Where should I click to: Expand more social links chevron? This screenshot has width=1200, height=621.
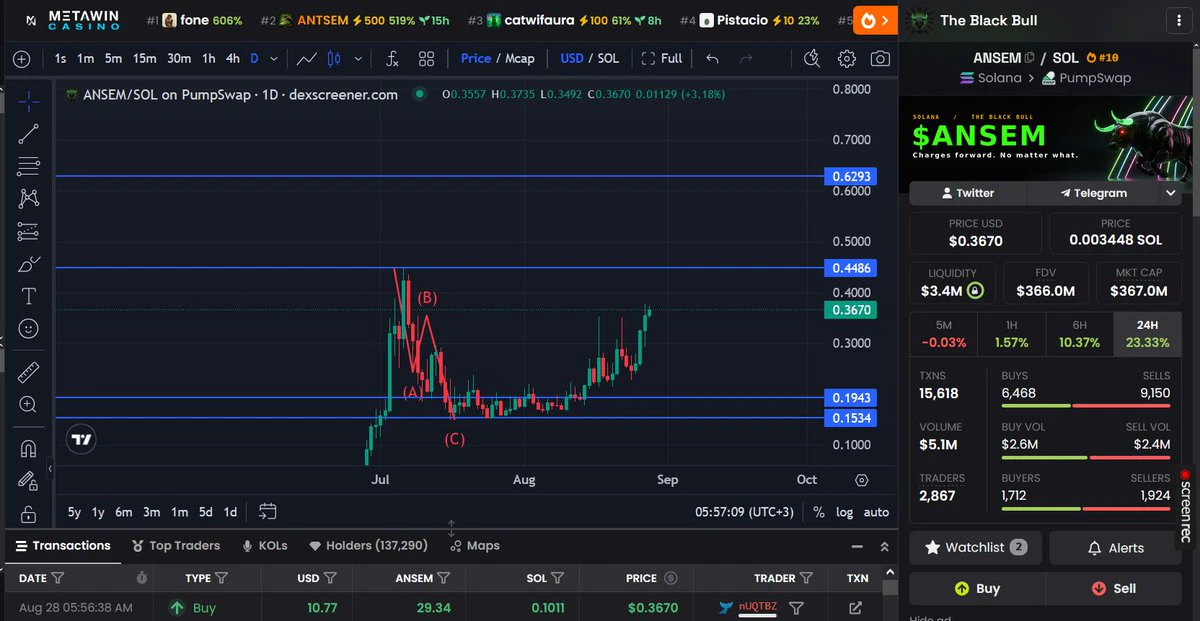click(x=1171, y=193)
